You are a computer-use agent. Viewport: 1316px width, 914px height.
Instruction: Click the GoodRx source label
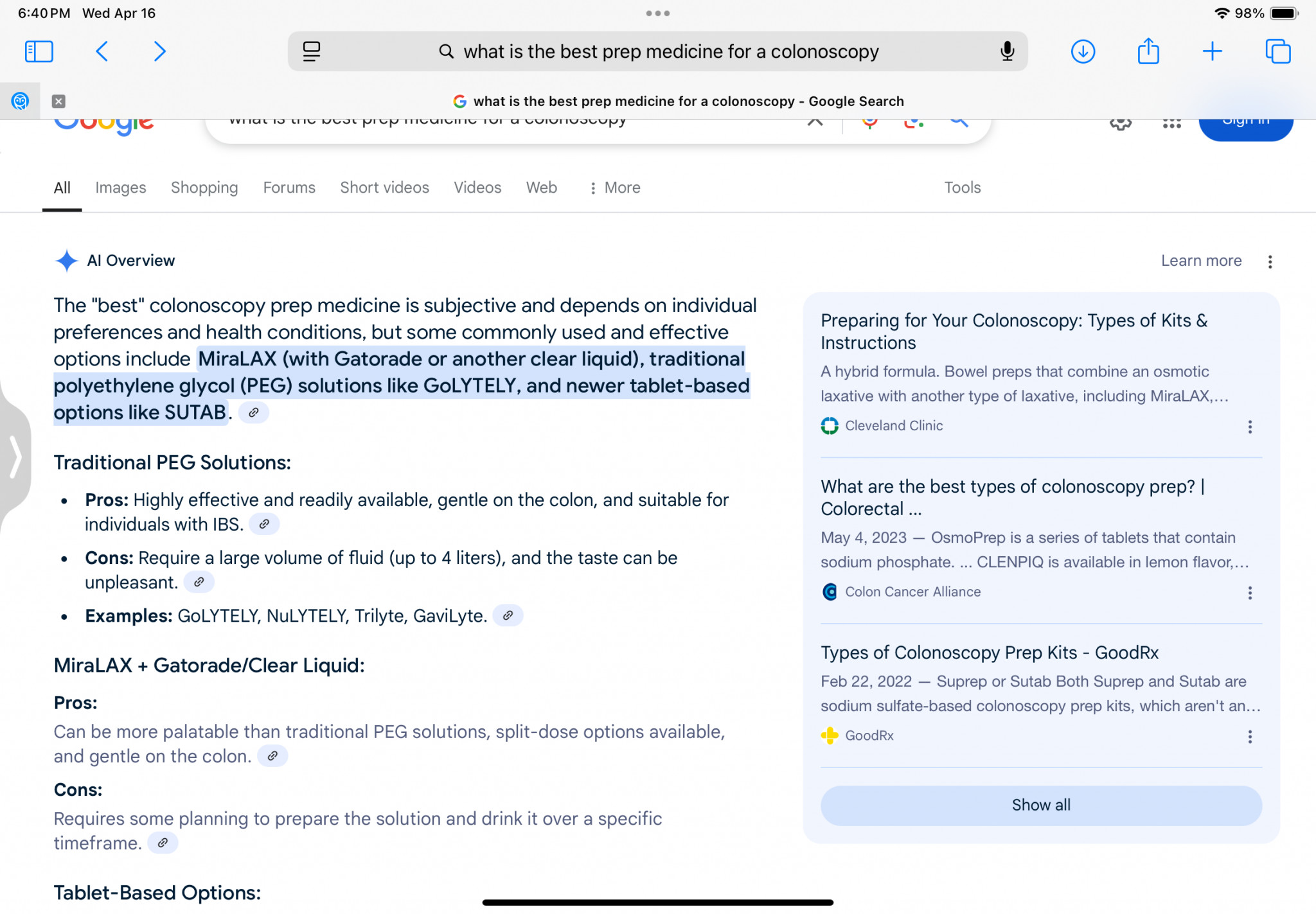click(x=869, y=735)
